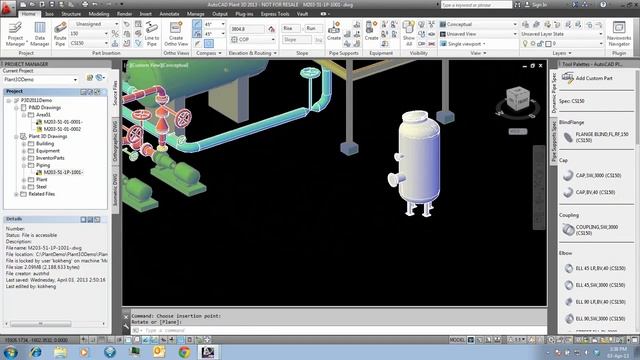Select the CAP SW 3000 part
The width and height of the screenshot is (640, 360).
(x=593, y=175)
